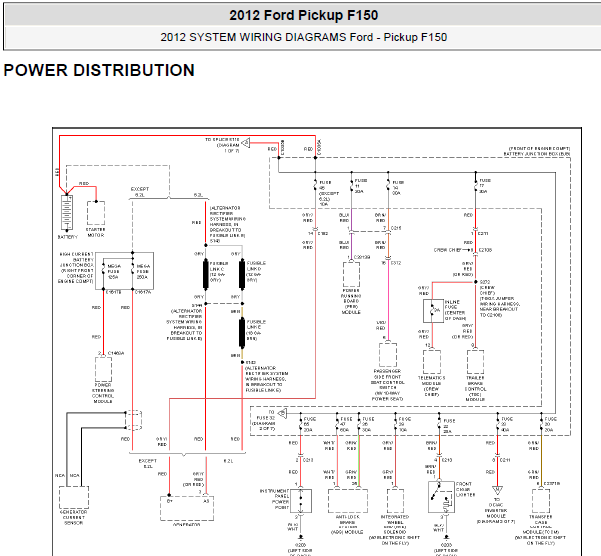601x556 pixels.
Task: Click the Fuse 77 30A symbol
Action: (476, 186)
